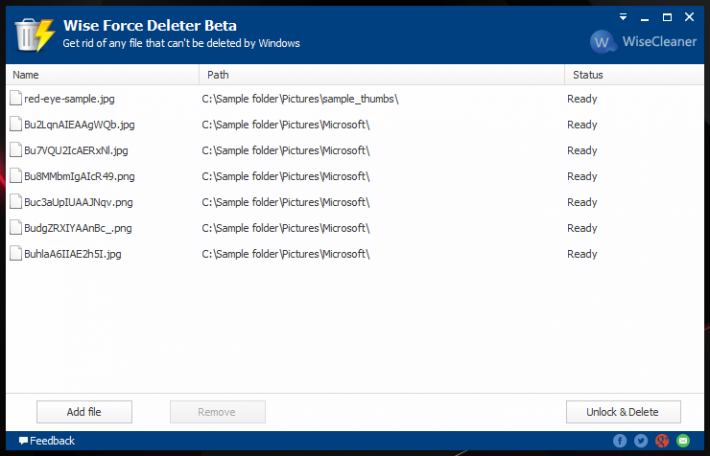The width and height of the screenshot is (710, 456).
Task: Select the Buc3aUpIUAAJNqv.png file name
Action: (x=78, y=202)
